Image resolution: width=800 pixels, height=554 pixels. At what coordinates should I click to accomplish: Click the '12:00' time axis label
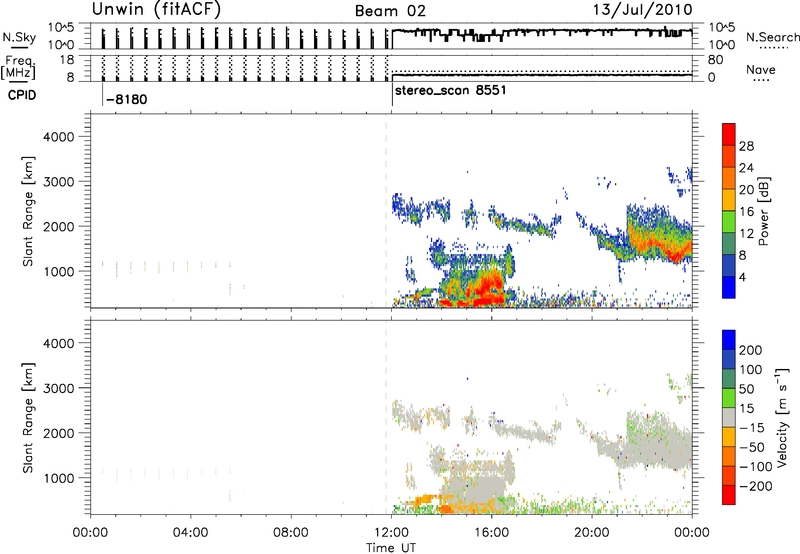(x=391, y=533)
